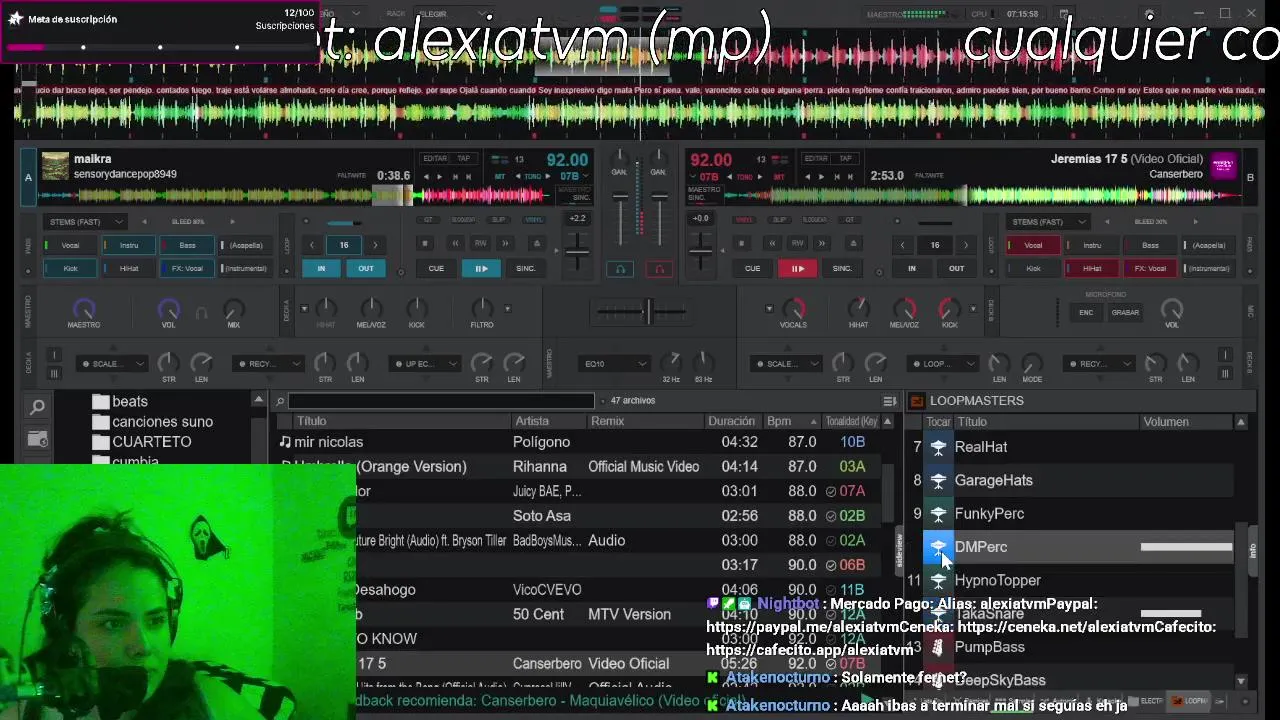Open master EQ10 effect dropdown
1280x720 pixels.
point(614,364)
